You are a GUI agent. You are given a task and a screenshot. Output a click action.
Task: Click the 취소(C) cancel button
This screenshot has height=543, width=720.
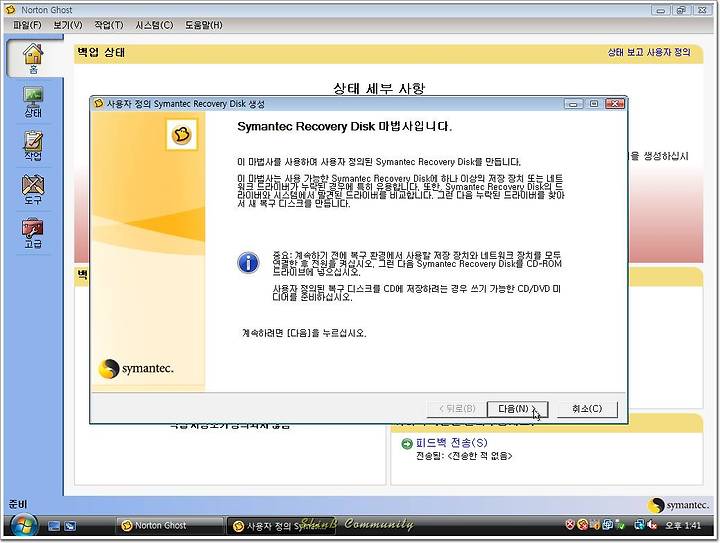pyautogui.click(x=587, y=409)
